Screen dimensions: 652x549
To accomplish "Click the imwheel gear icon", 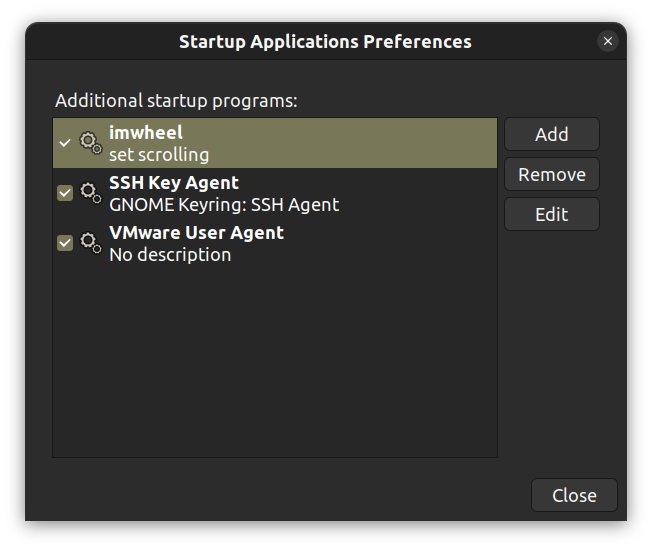I will click(91, 143).
